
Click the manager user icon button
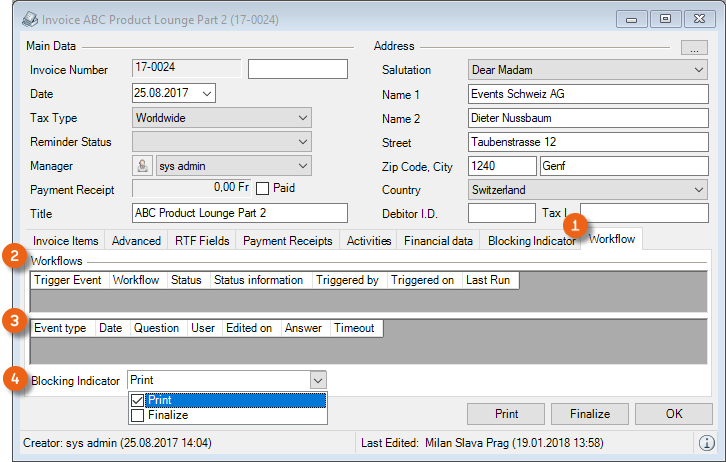click(143, 166)
